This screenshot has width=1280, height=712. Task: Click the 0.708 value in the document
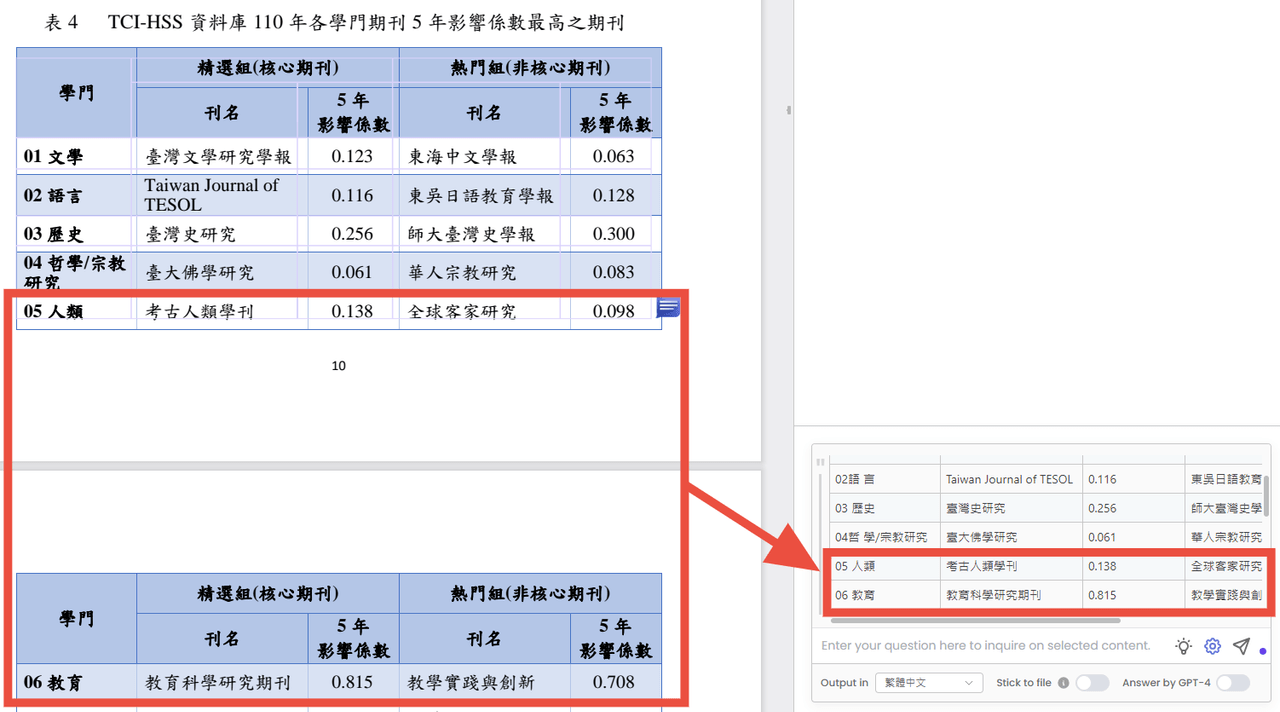pos(614,683)
